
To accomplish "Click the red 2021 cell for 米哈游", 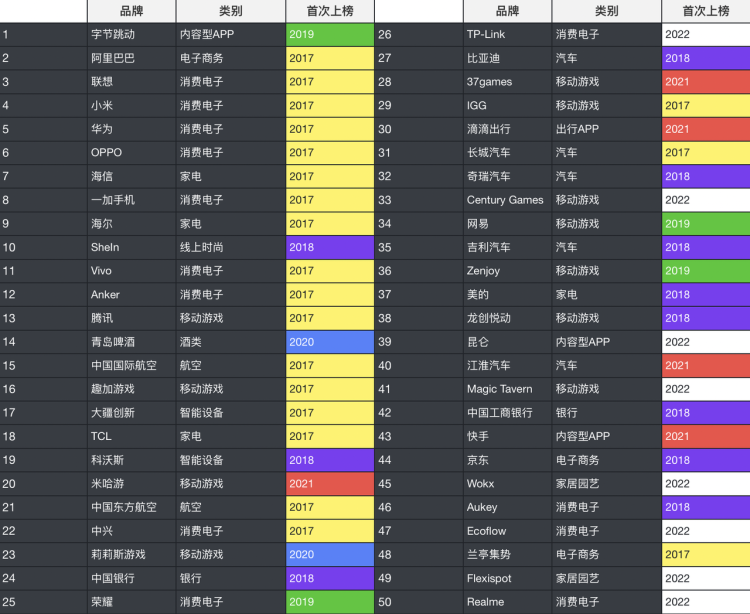I will pos(330,484).
